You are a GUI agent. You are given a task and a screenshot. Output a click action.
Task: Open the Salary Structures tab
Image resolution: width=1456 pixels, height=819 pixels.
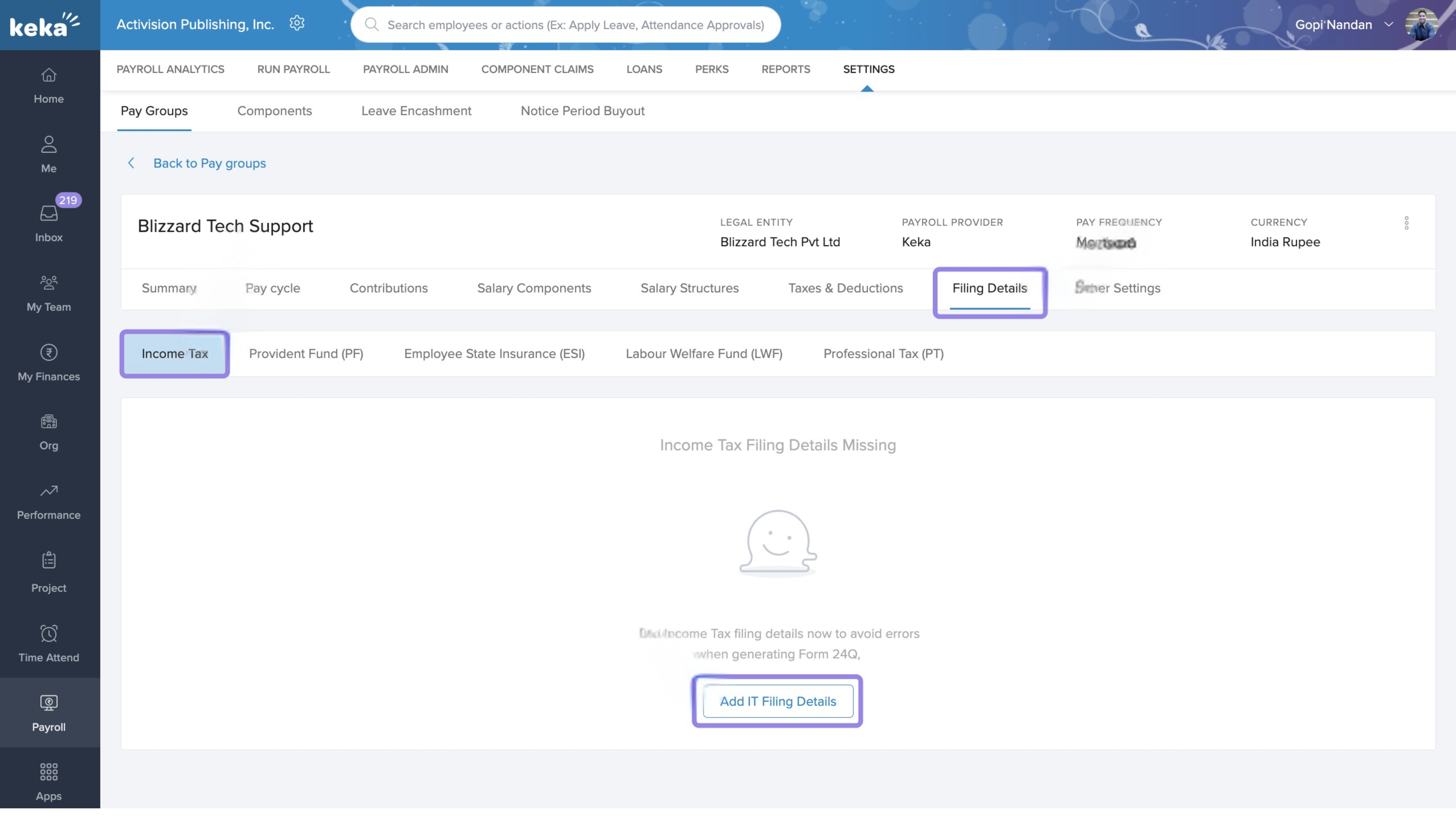(x=689, y=288)
